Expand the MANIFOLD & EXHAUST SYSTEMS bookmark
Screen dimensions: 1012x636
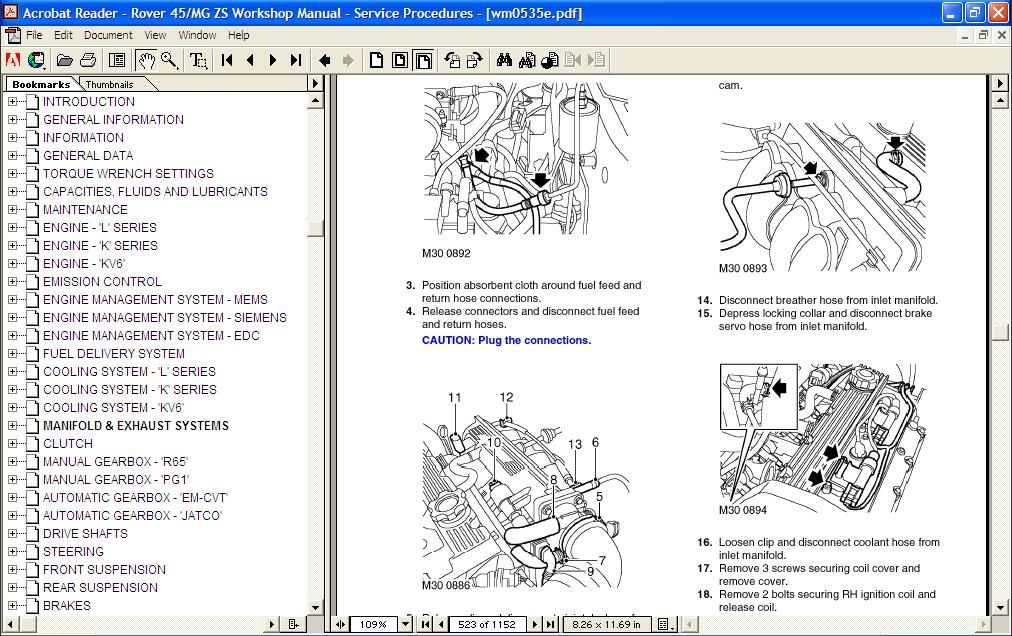tap(12, 426)
